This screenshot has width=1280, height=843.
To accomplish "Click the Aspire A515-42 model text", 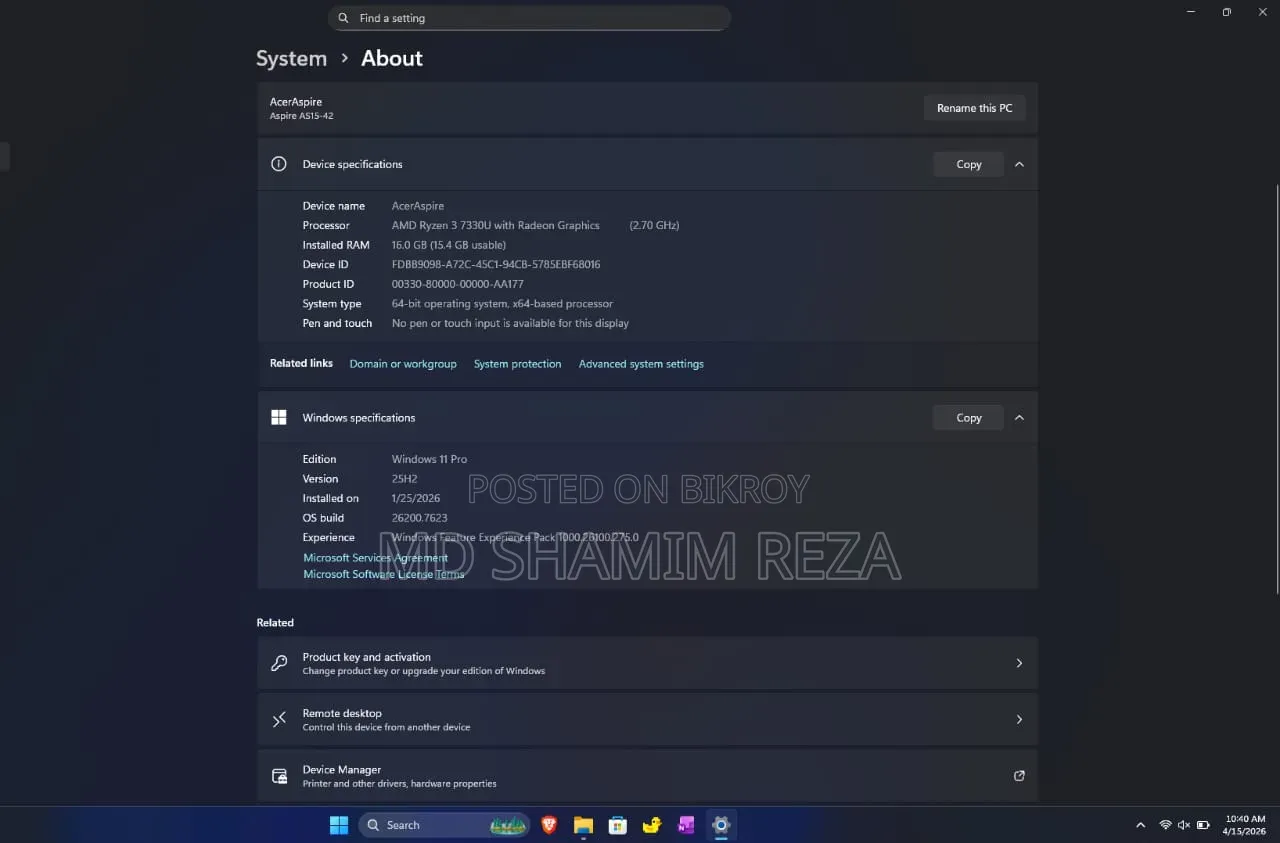I will tap(301, 116).
